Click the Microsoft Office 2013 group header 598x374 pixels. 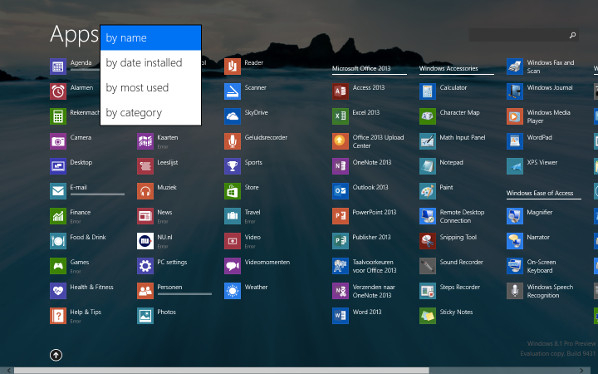point(361,69)
